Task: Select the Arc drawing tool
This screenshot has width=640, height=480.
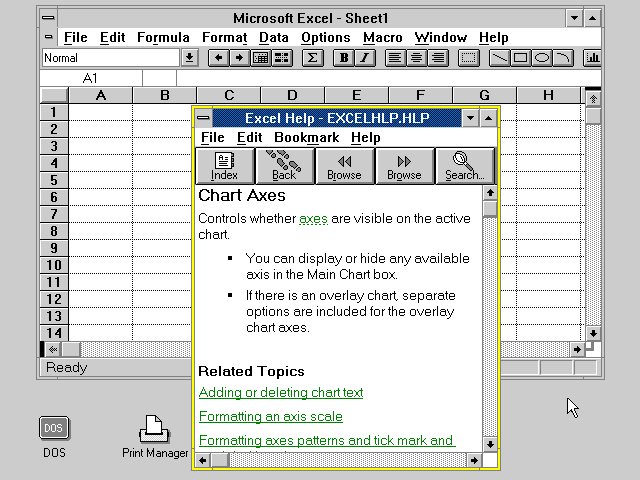Action: point(563,58)
